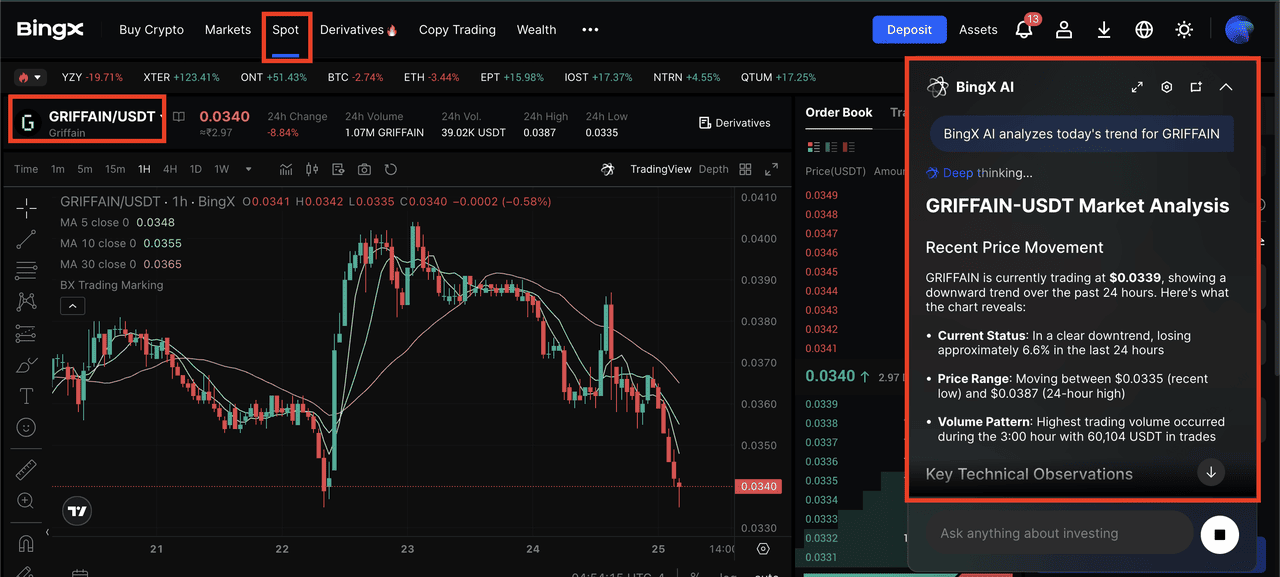Open the hot coins ticker dropdown

[30, 77]
